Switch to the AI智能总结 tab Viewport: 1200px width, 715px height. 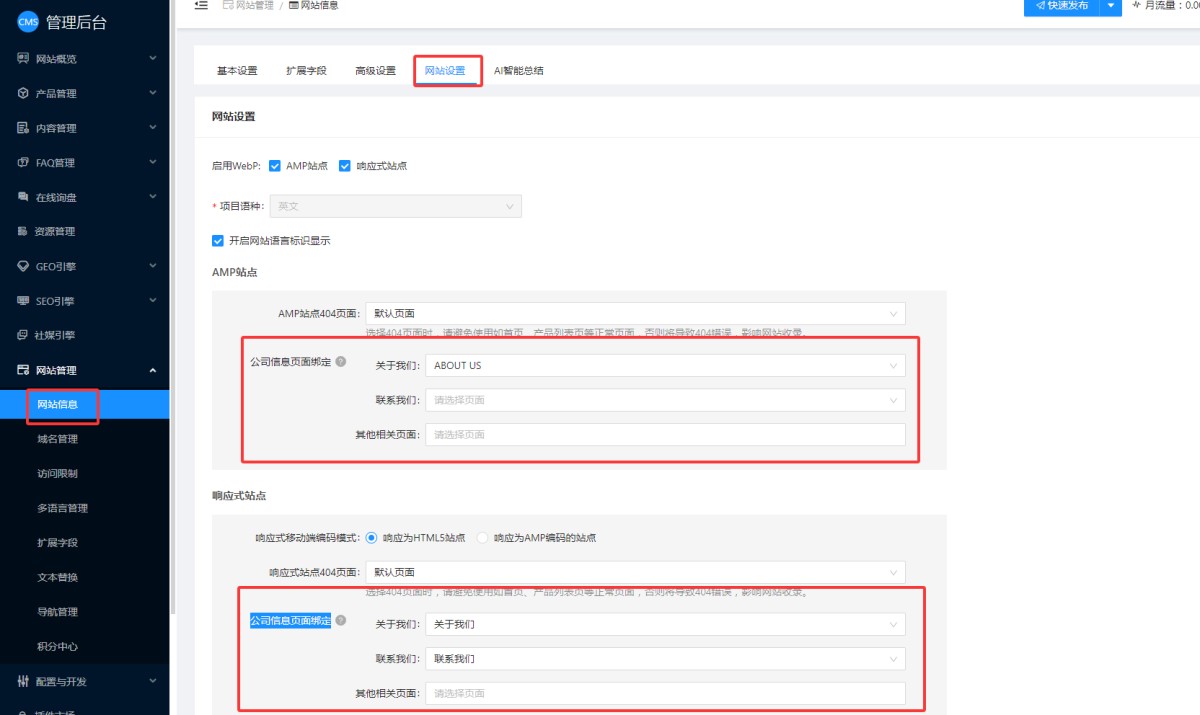point(519,71)
